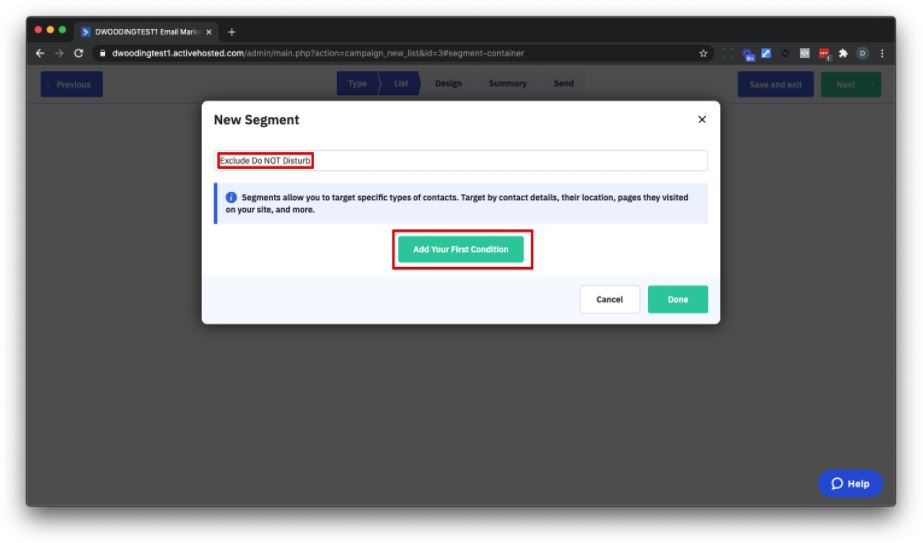
Task: Select the DWOODINGTEST1 Email Marketing tab
Action: tap(146, 32)
